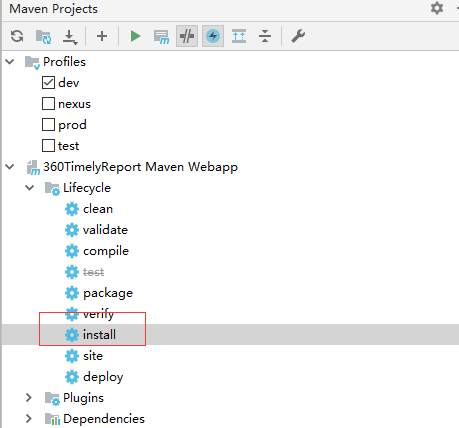Show dependencies diagram icon
This screenshot has height=428, width=459.
[239, 36]
